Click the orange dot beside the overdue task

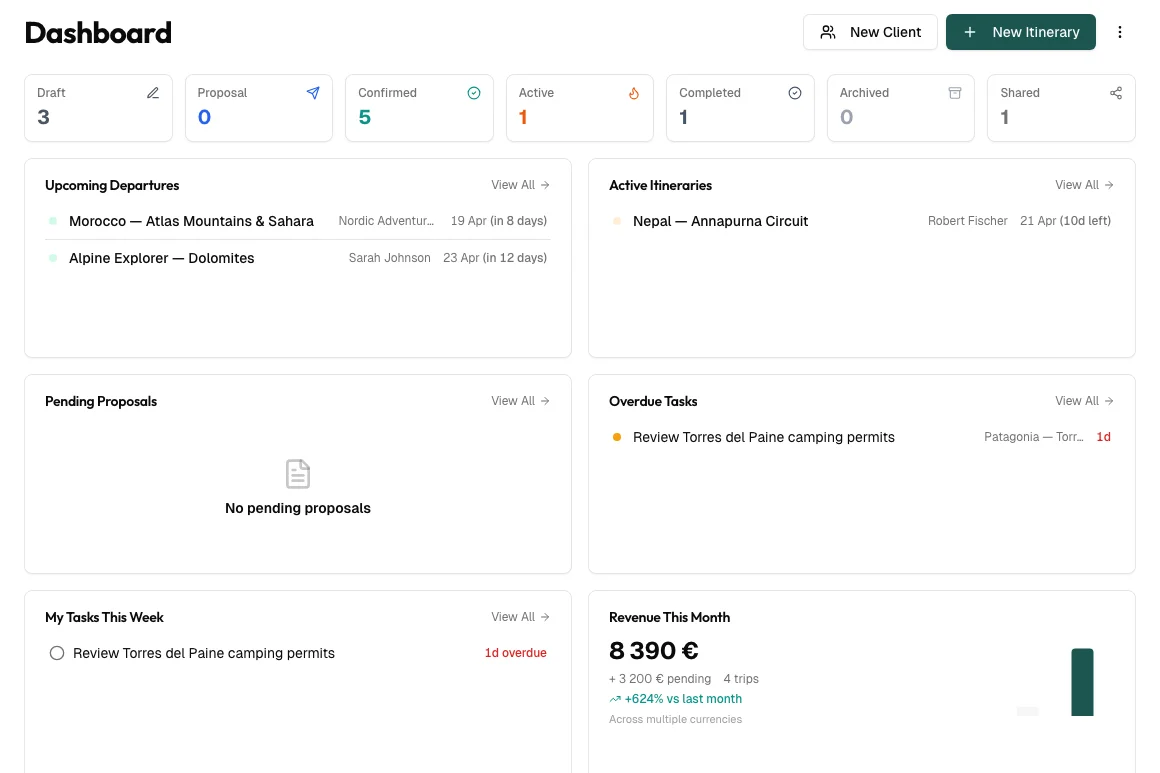617,437
